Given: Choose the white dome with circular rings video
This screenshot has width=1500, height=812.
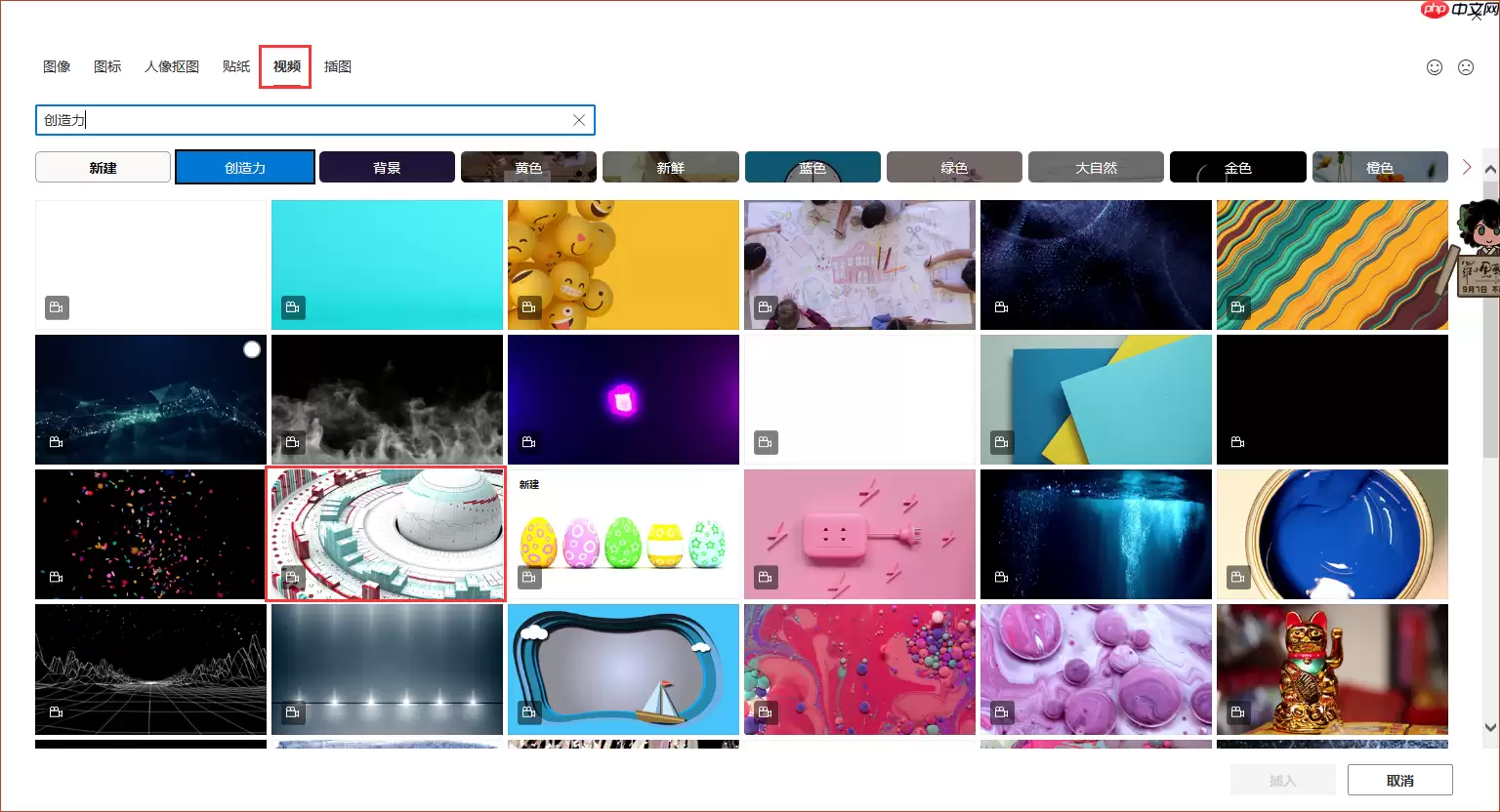Looking at the screenshot, I should [x=387, y=534].
